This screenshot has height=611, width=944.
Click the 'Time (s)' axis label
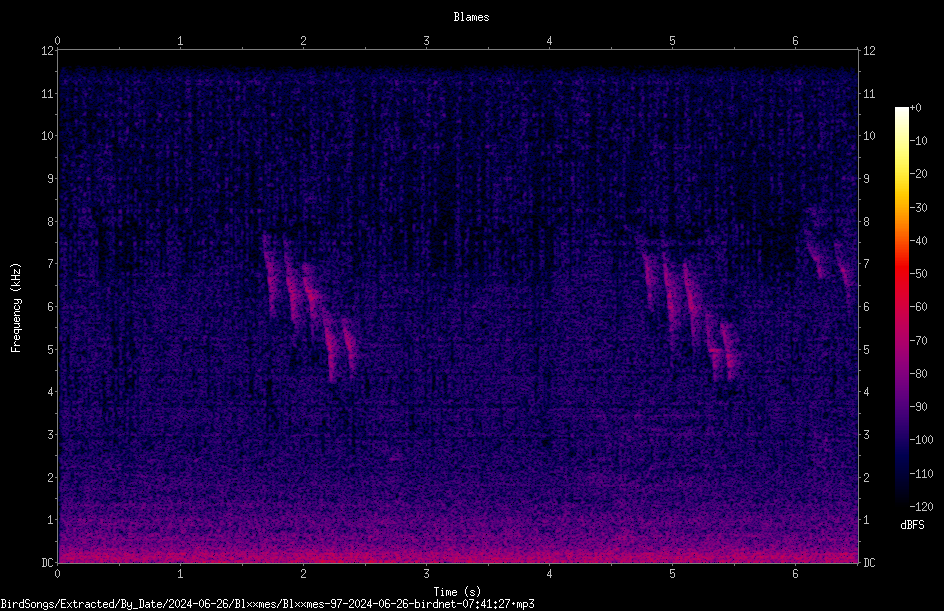[x=457, y=592]
